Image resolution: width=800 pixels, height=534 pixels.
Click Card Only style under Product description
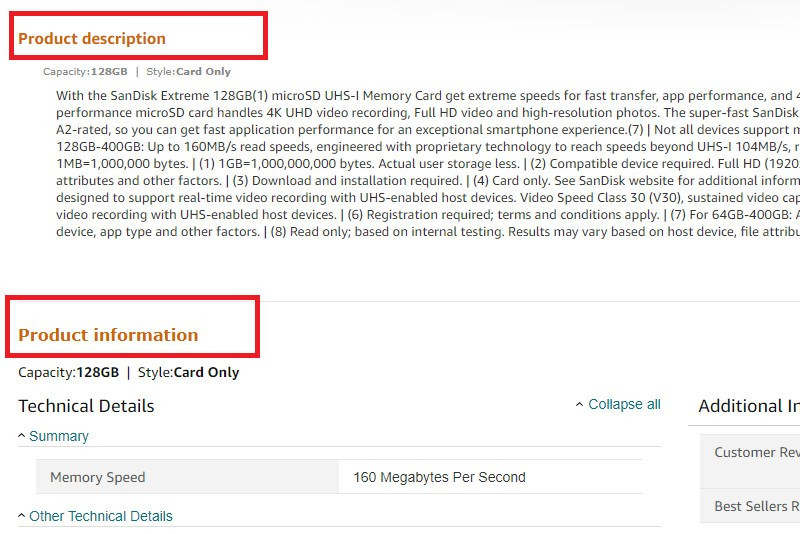coord(203,72)
